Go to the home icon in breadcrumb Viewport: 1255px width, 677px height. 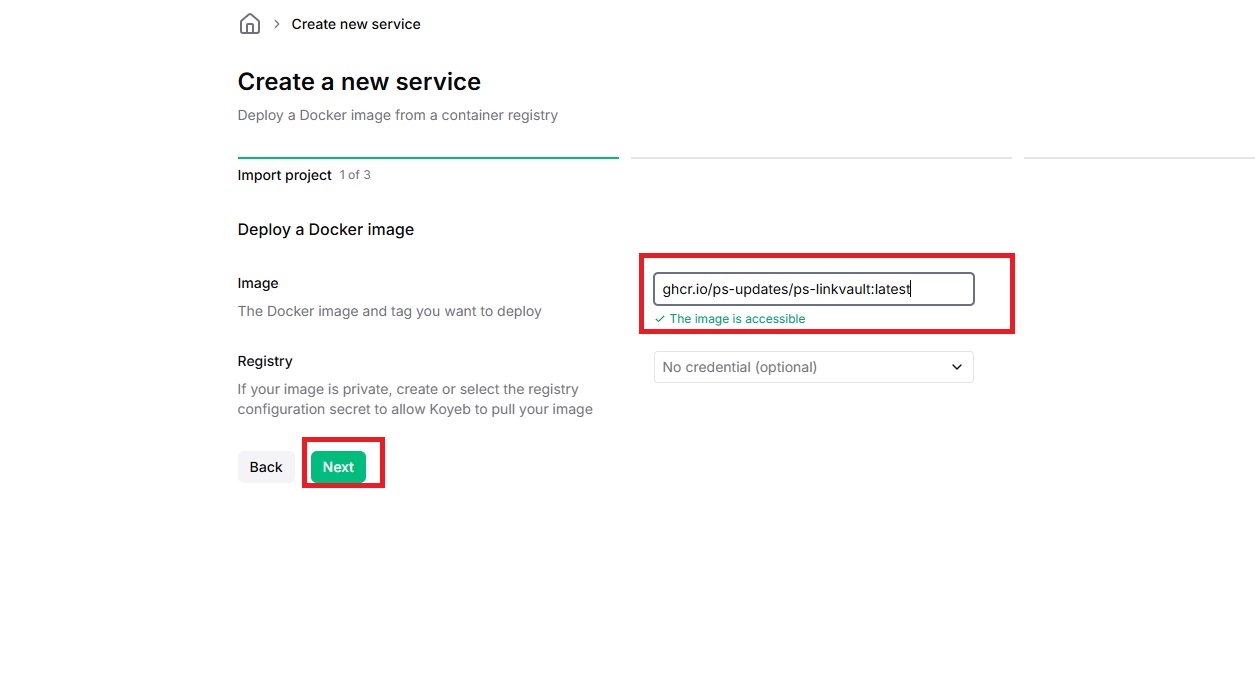point(250,24)
